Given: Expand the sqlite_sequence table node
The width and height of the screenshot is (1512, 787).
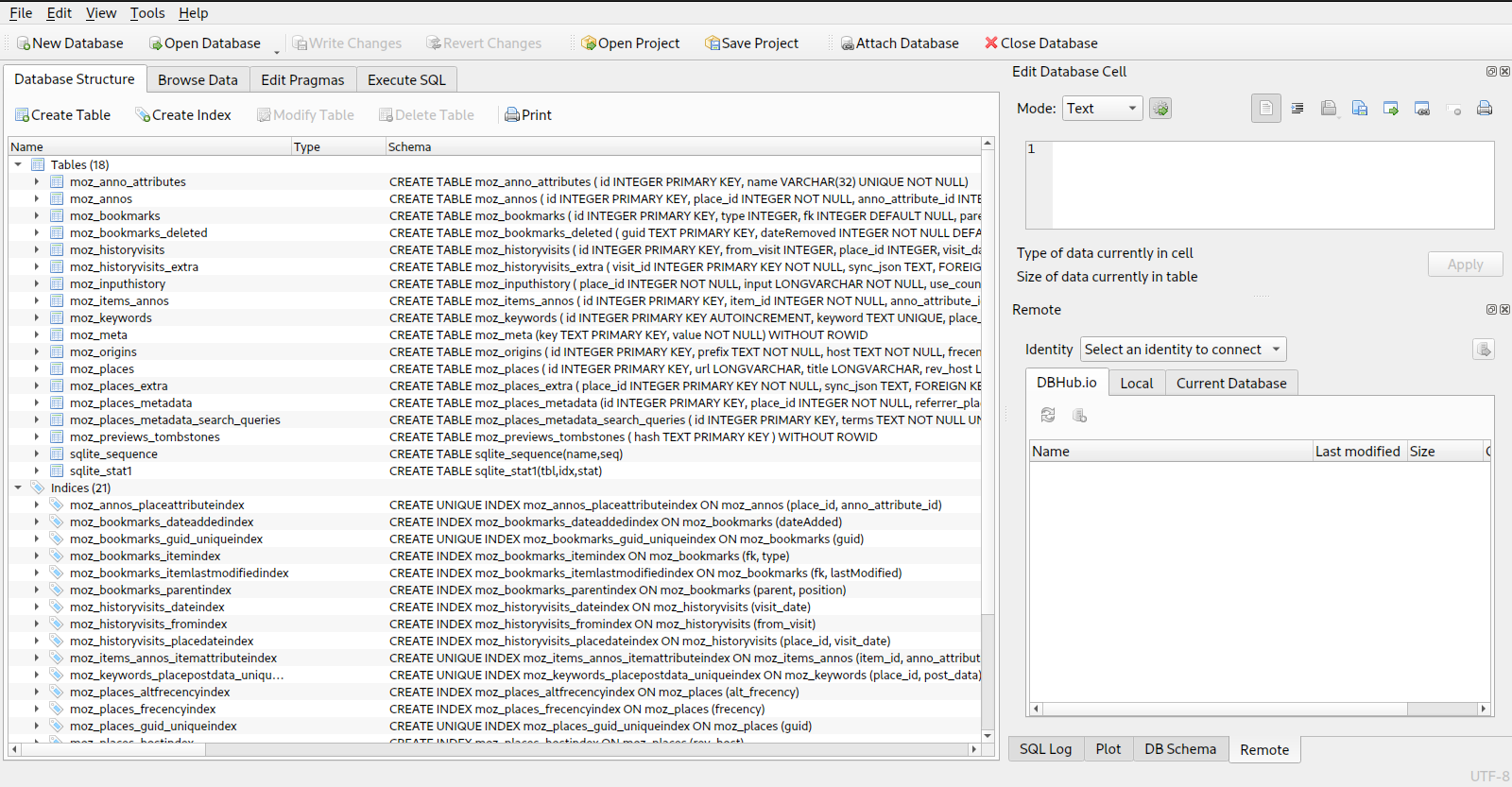Looking at the screenshot, I should tap(37, 453).
